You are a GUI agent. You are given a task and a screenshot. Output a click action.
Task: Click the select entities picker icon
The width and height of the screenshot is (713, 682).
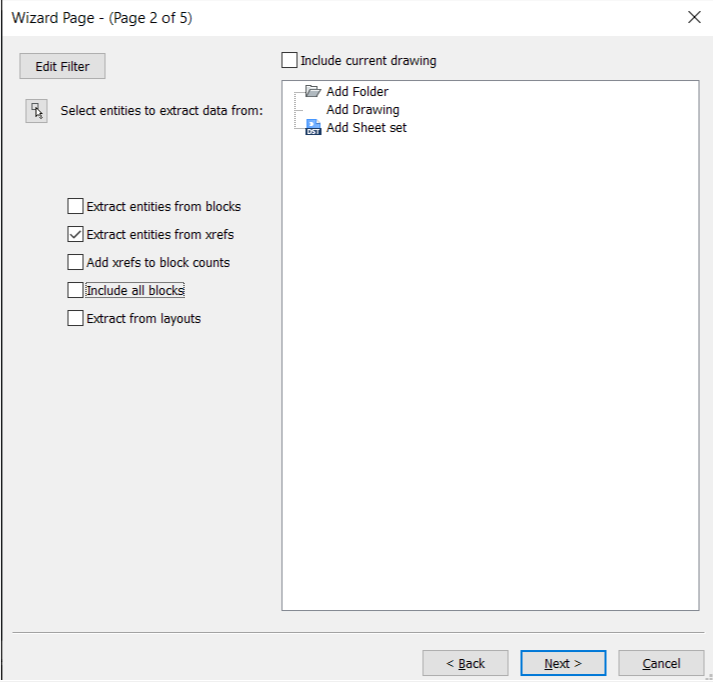point(36,111)
